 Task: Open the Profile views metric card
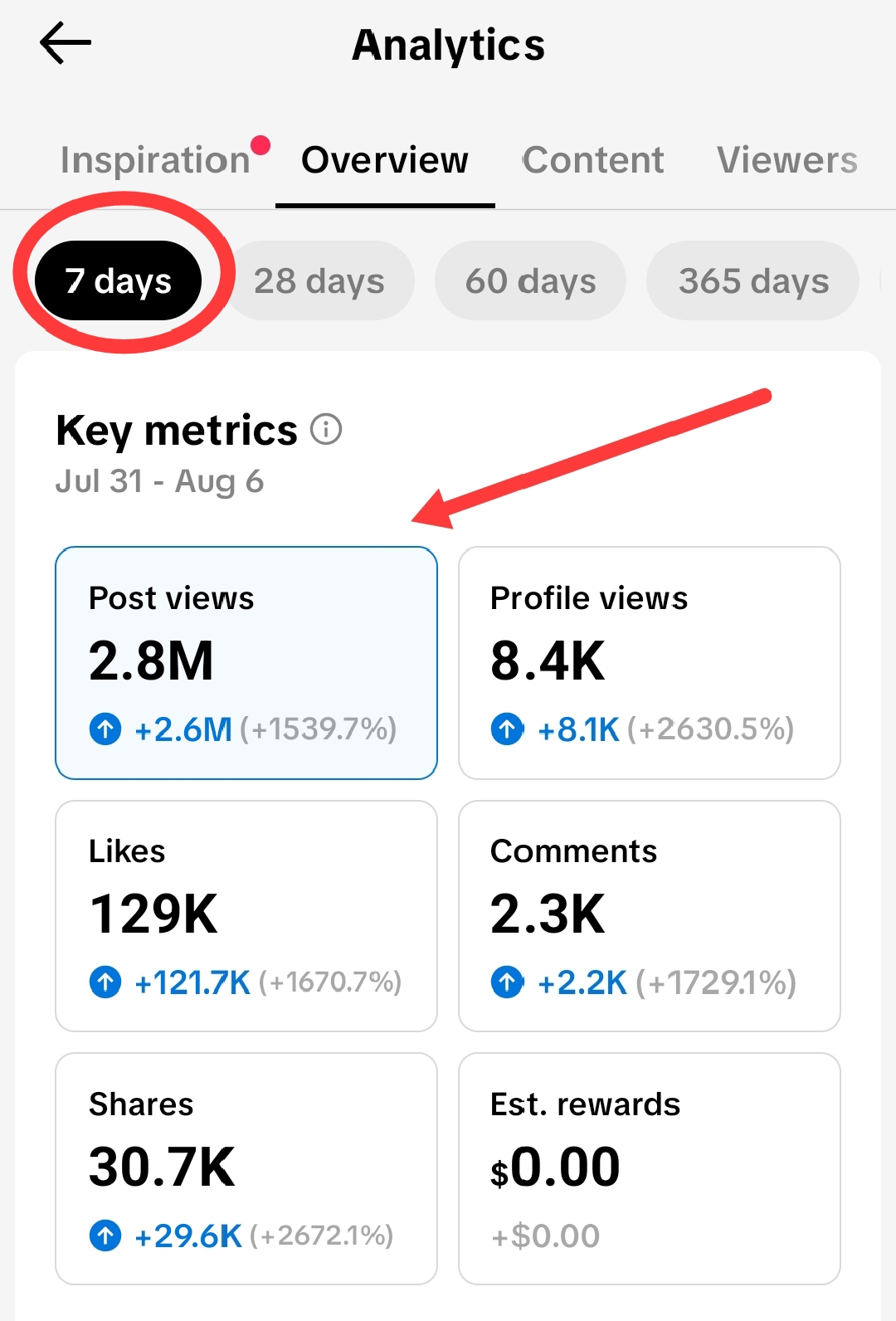(650, 663)
